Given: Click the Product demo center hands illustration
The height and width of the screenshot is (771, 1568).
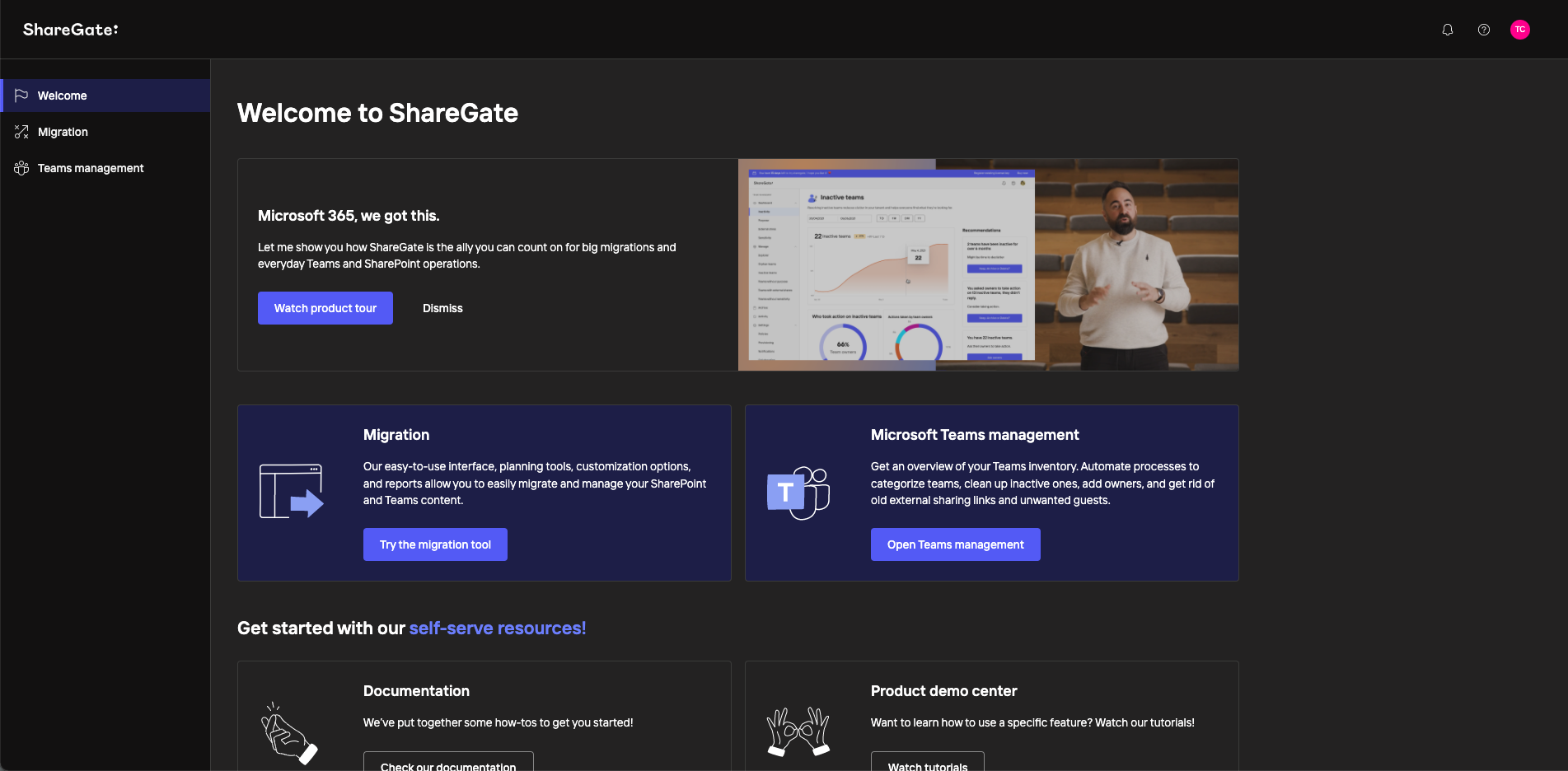Looking at the screenshot, I should pyautogui.click(x=798, y=731).
